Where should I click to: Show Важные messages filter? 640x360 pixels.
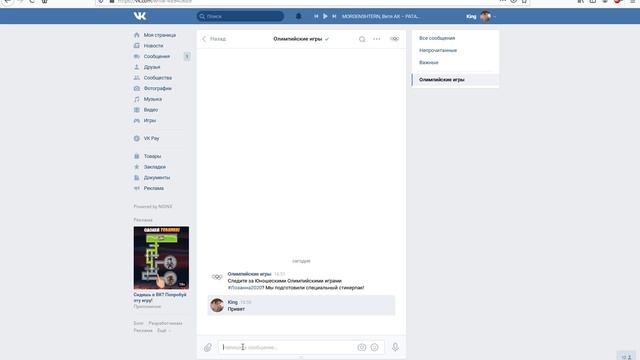429,62
